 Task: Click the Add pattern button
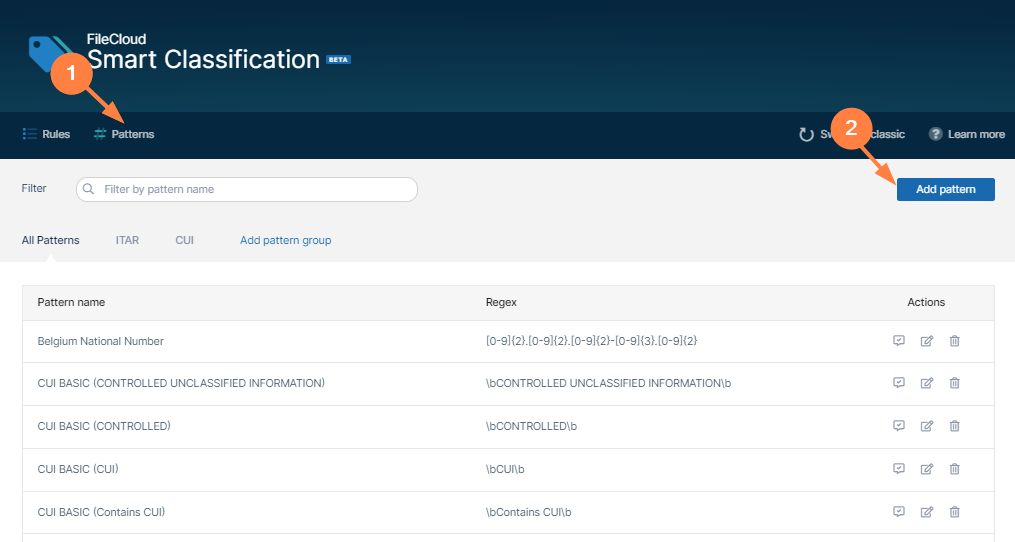pyautogui.click(x=945, y=189)
